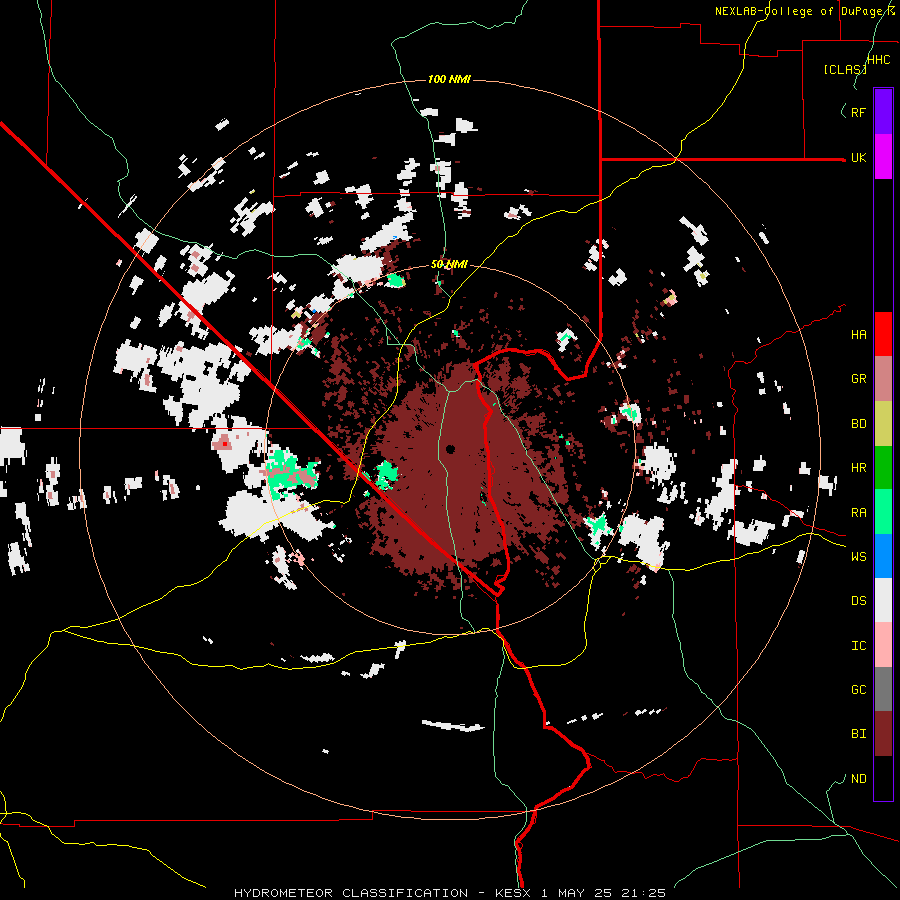Click the dark red BI legend swatch

coord(883,734)
